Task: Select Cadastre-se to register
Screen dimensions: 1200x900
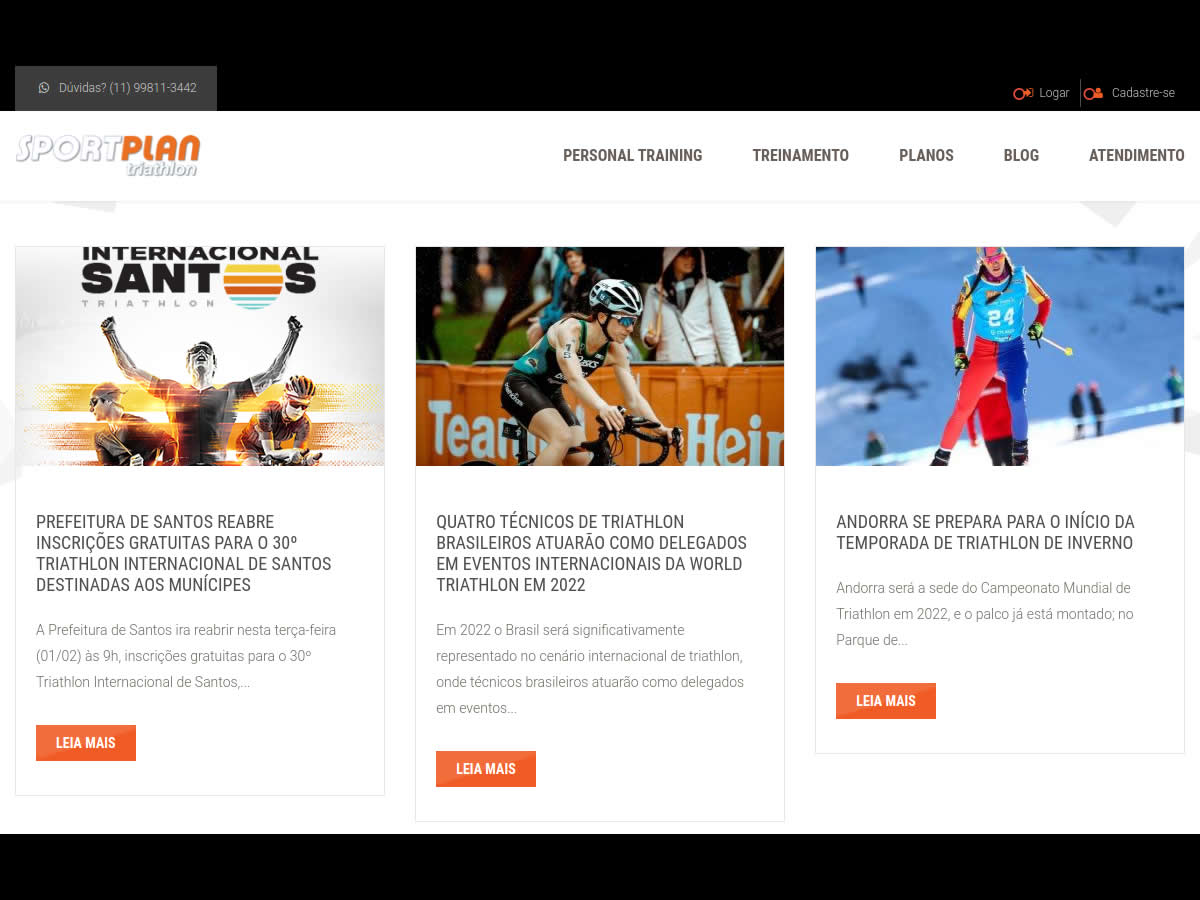Action: click(1143, 93)
